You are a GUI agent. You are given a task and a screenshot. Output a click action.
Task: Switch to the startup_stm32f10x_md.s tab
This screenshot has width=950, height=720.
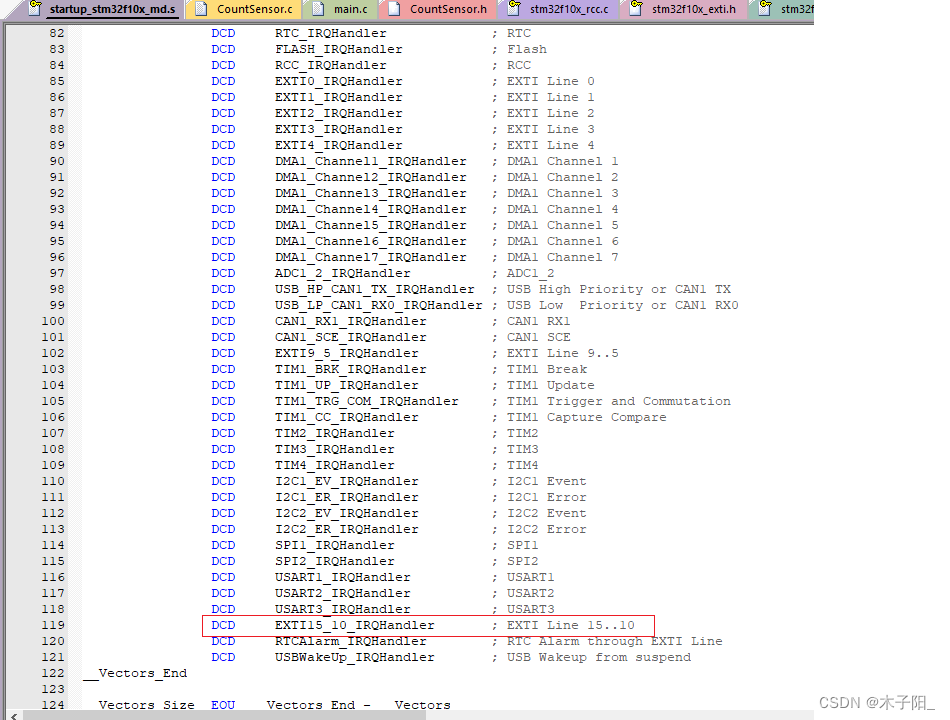tap(104, 9)
